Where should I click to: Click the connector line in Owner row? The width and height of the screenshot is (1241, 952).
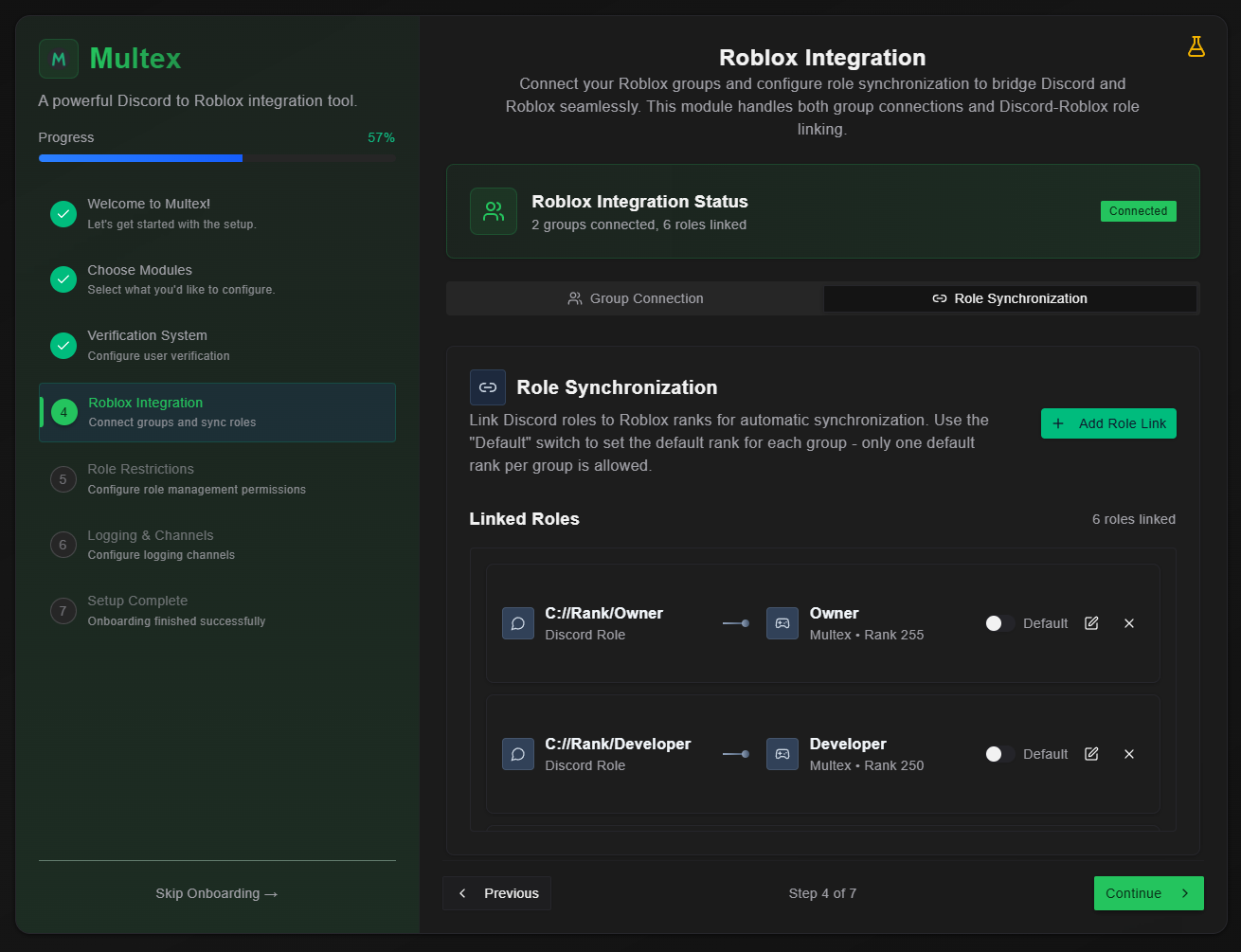pos(736,623)
